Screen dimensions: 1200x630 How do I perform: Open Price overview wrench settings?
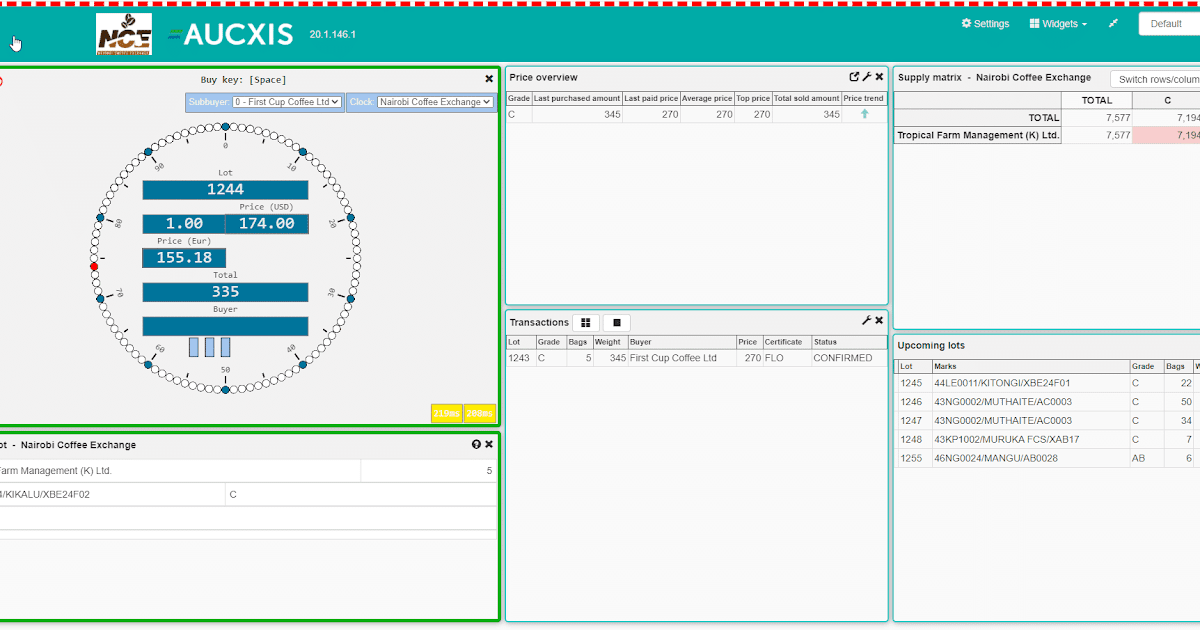[867, 77]
